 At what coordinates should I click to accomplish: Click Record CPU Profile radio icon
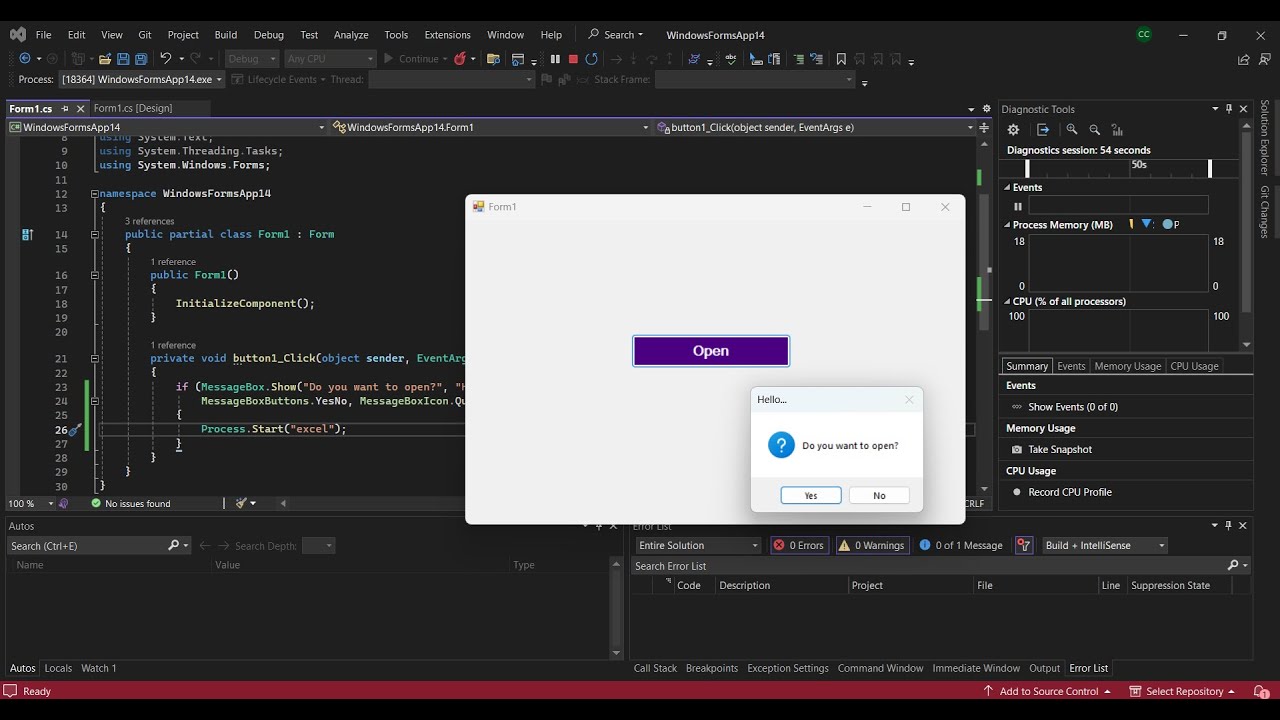click(1017, 492)
